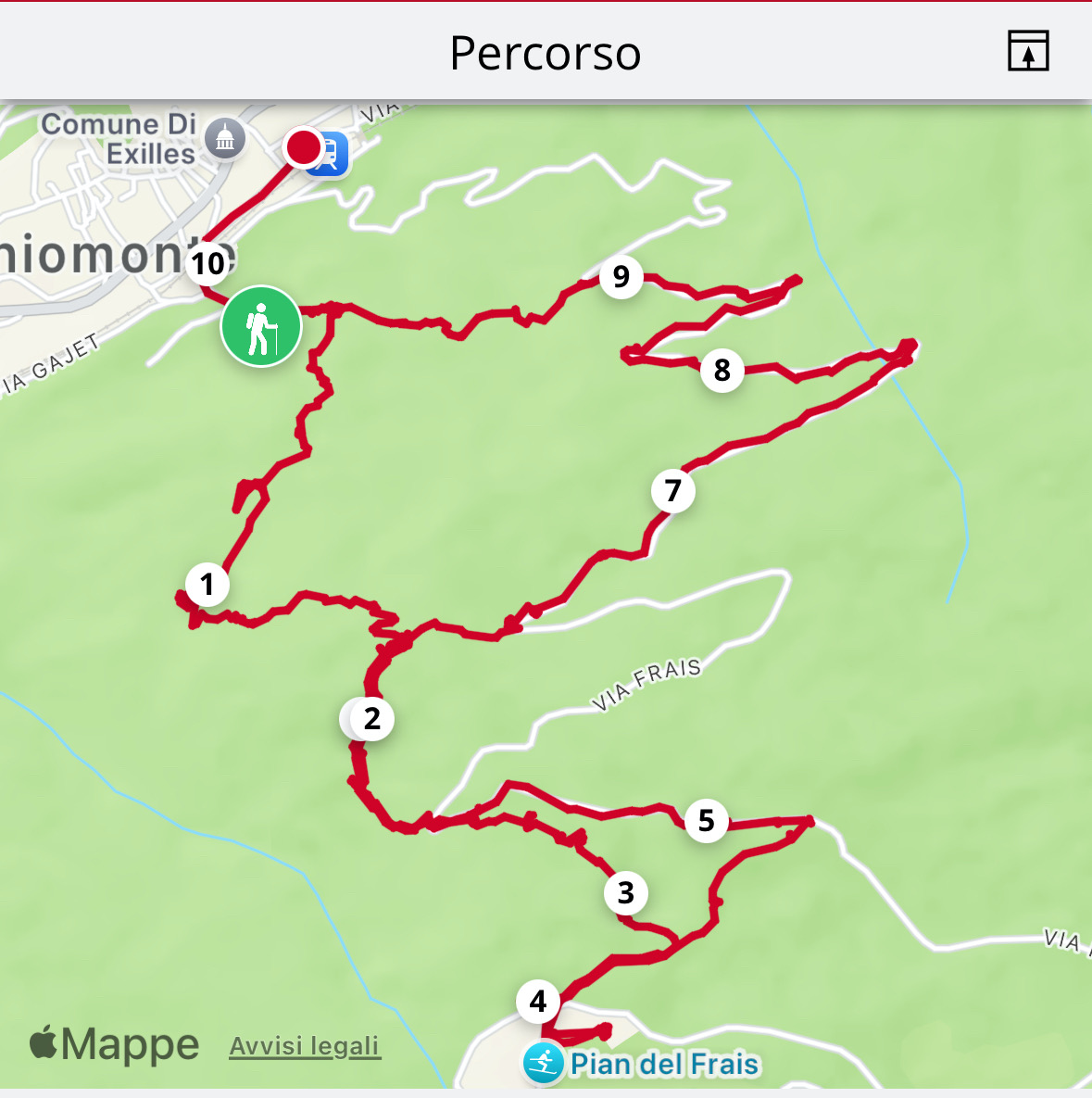Screen dimensions: 1092x1098
Task: Select kilometer marker 2 on route
Action: [x=371, y=719]
